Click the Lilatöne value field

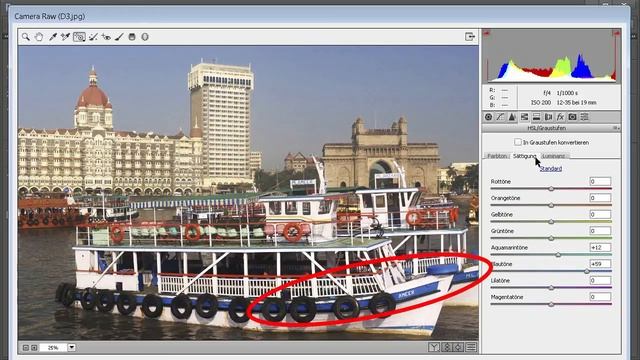600,280
